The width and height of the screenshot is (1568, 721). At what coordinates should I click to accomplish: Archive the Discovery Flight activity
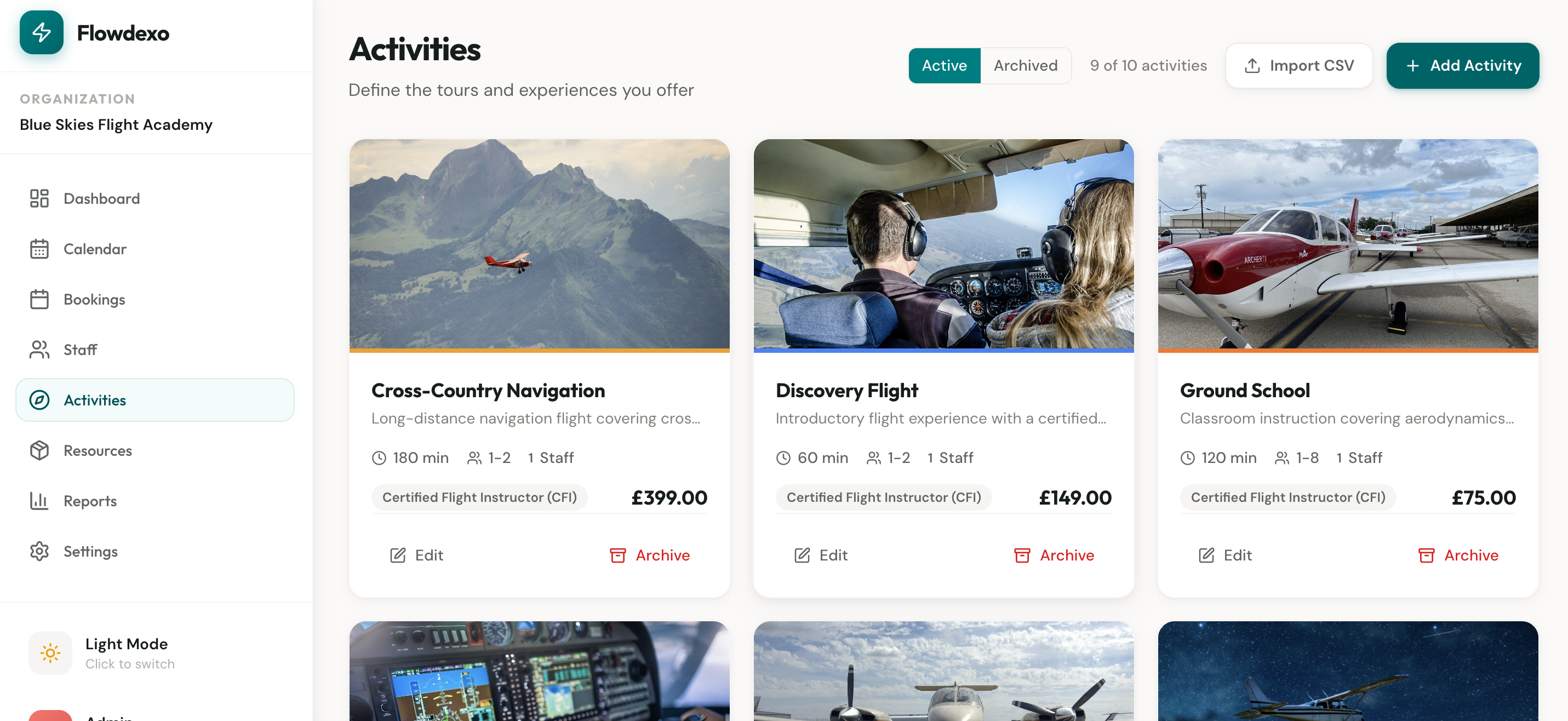[1054, 556]
